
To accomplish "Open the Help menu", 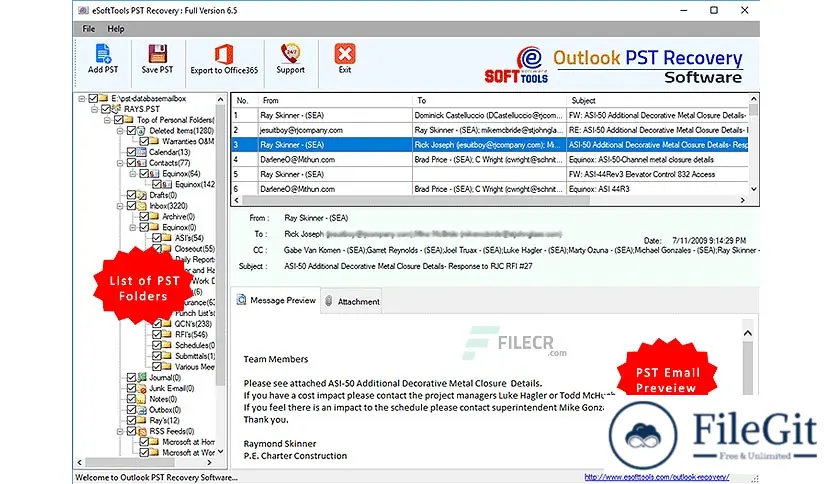I will click(x=116, y=29).
